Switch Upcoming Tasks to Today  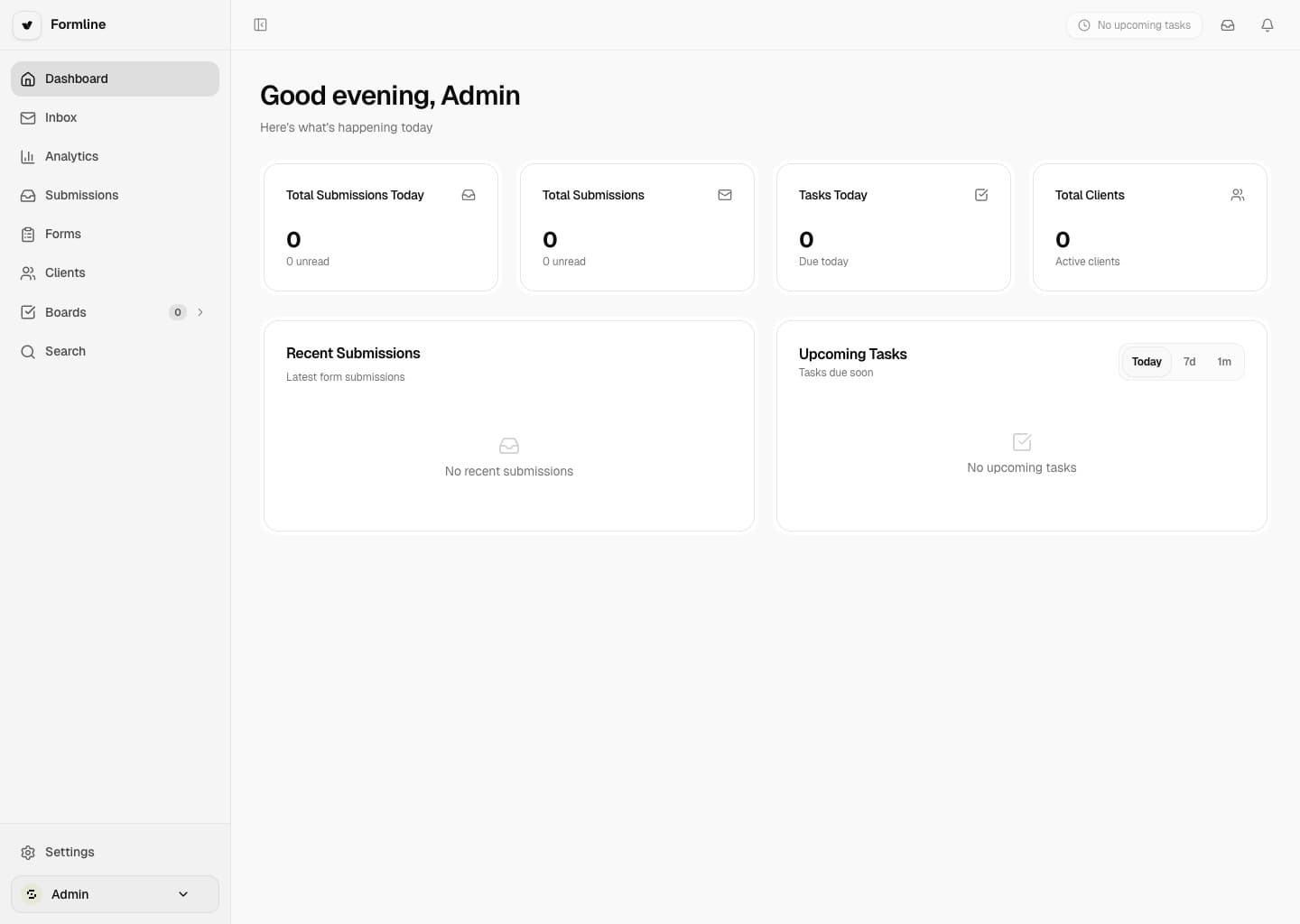1147,362
